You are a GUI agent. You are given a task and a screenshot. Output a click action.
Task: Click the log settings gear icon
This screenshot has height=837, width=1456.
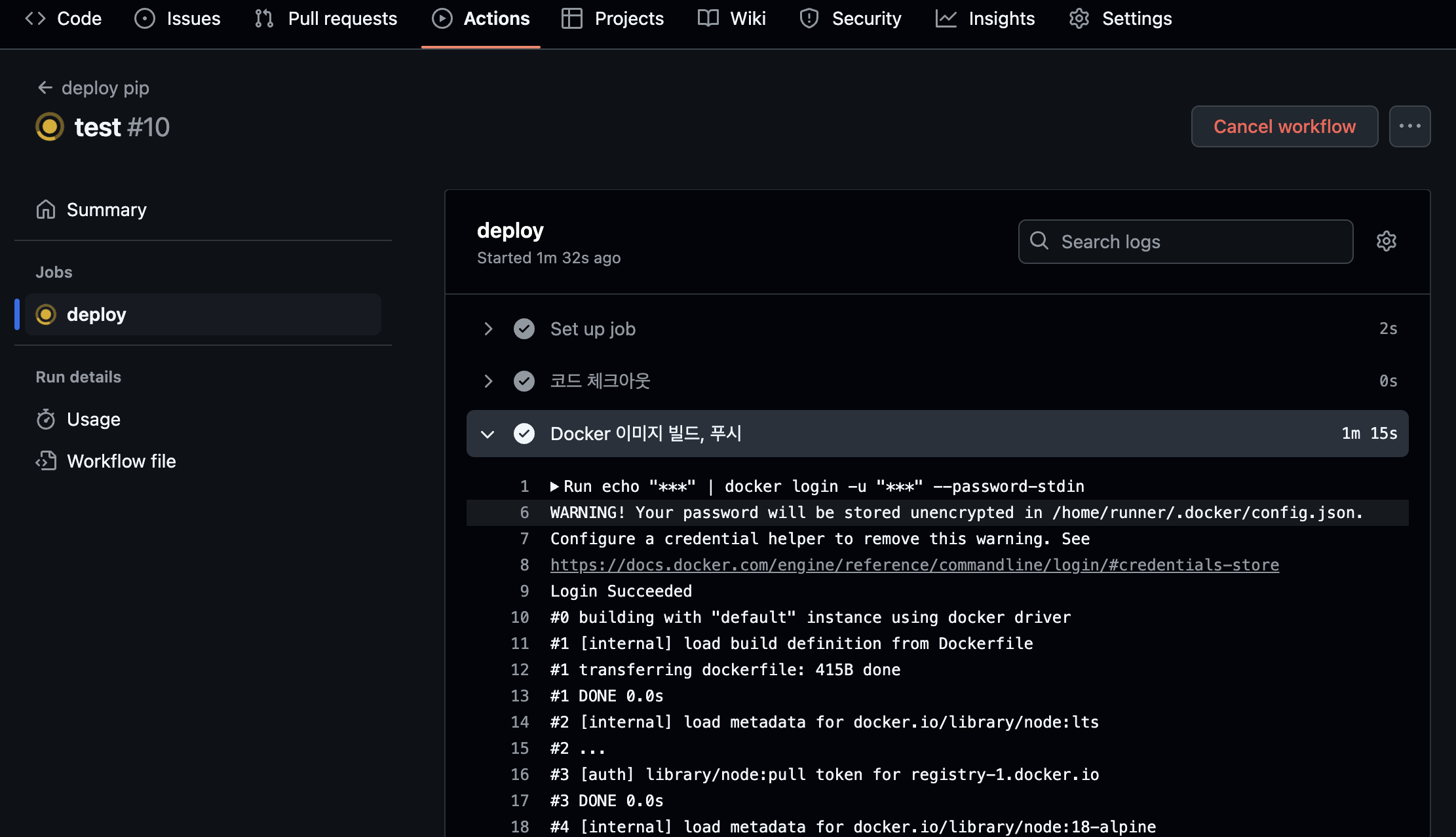1386,241
